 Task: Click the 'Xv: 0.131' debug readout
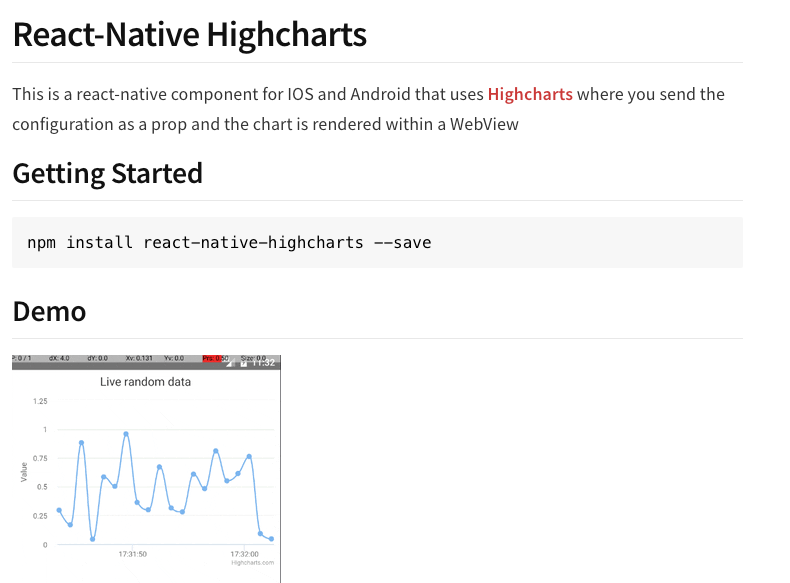pos(139,358)
